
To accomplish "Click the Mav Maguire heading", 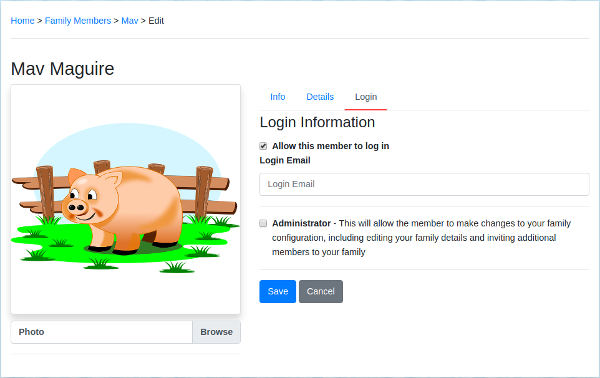I will [62, 69].
